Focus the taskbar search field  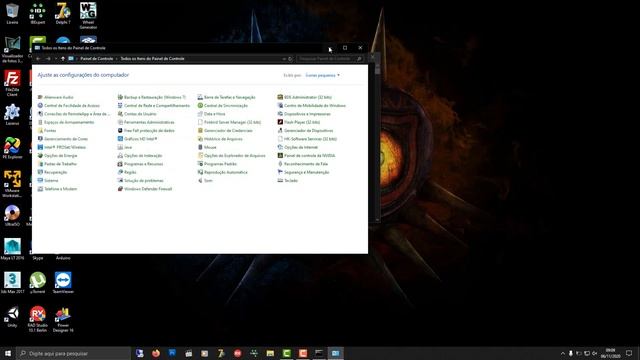(x=73, y=353)
